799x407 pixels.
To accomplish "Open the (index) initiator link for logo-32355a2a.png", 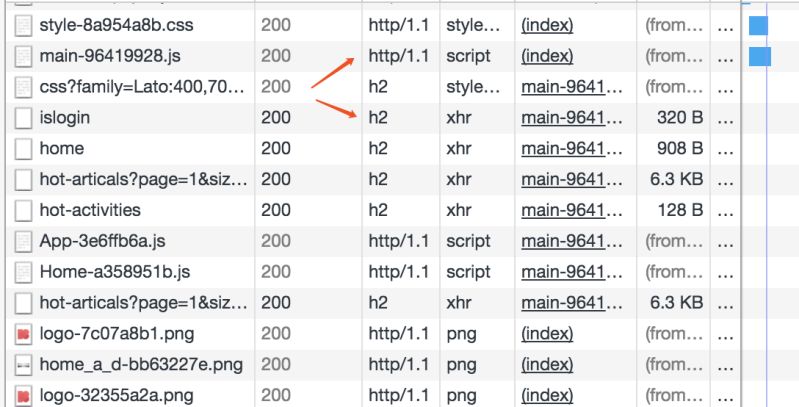I will click(547, 395).
